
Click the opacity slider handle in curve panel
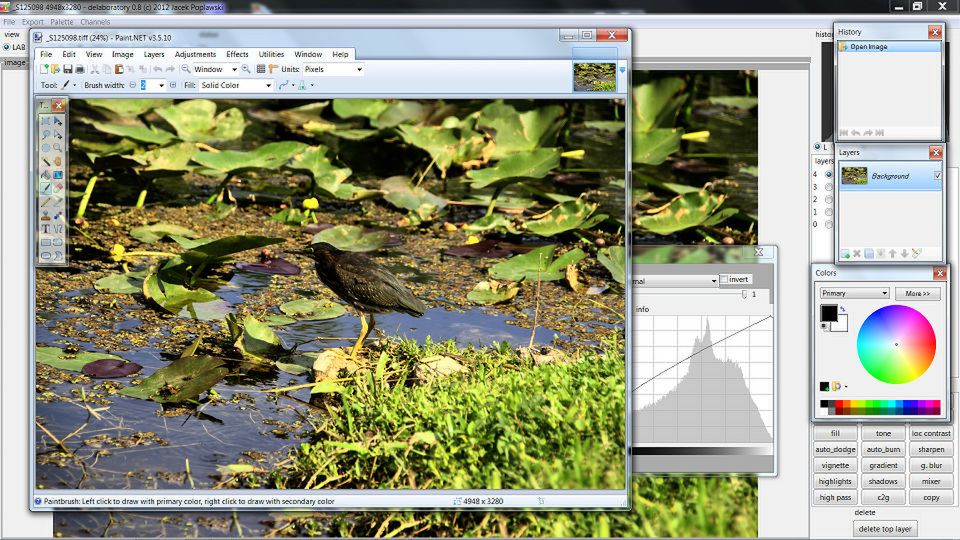tap(744, 294)
